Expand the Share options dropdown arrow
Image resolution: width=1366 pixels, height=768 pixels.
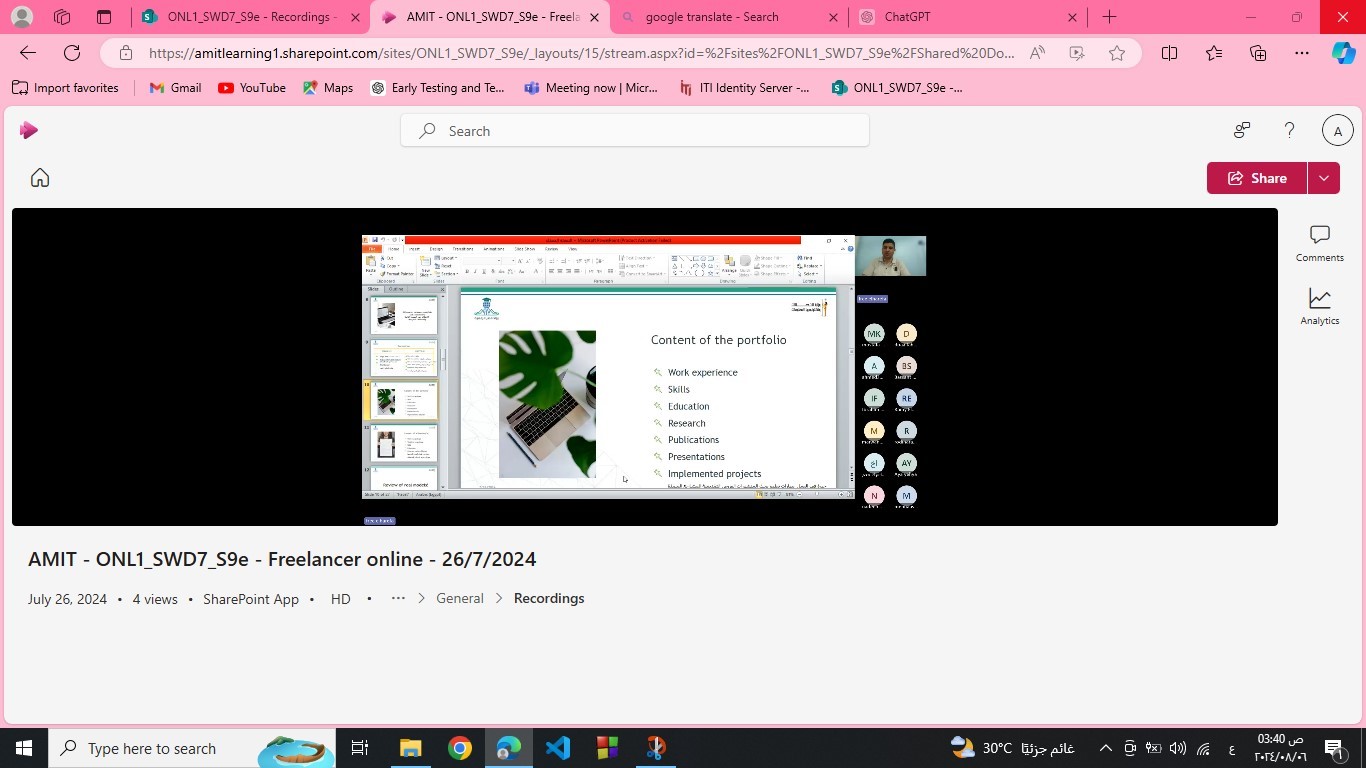point(1323,178)
